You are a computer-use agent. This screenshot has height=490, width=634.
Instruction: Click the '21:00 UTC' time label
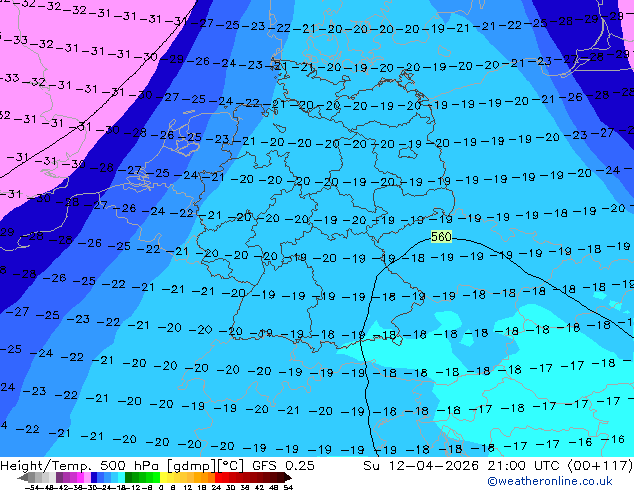(525, 466)
